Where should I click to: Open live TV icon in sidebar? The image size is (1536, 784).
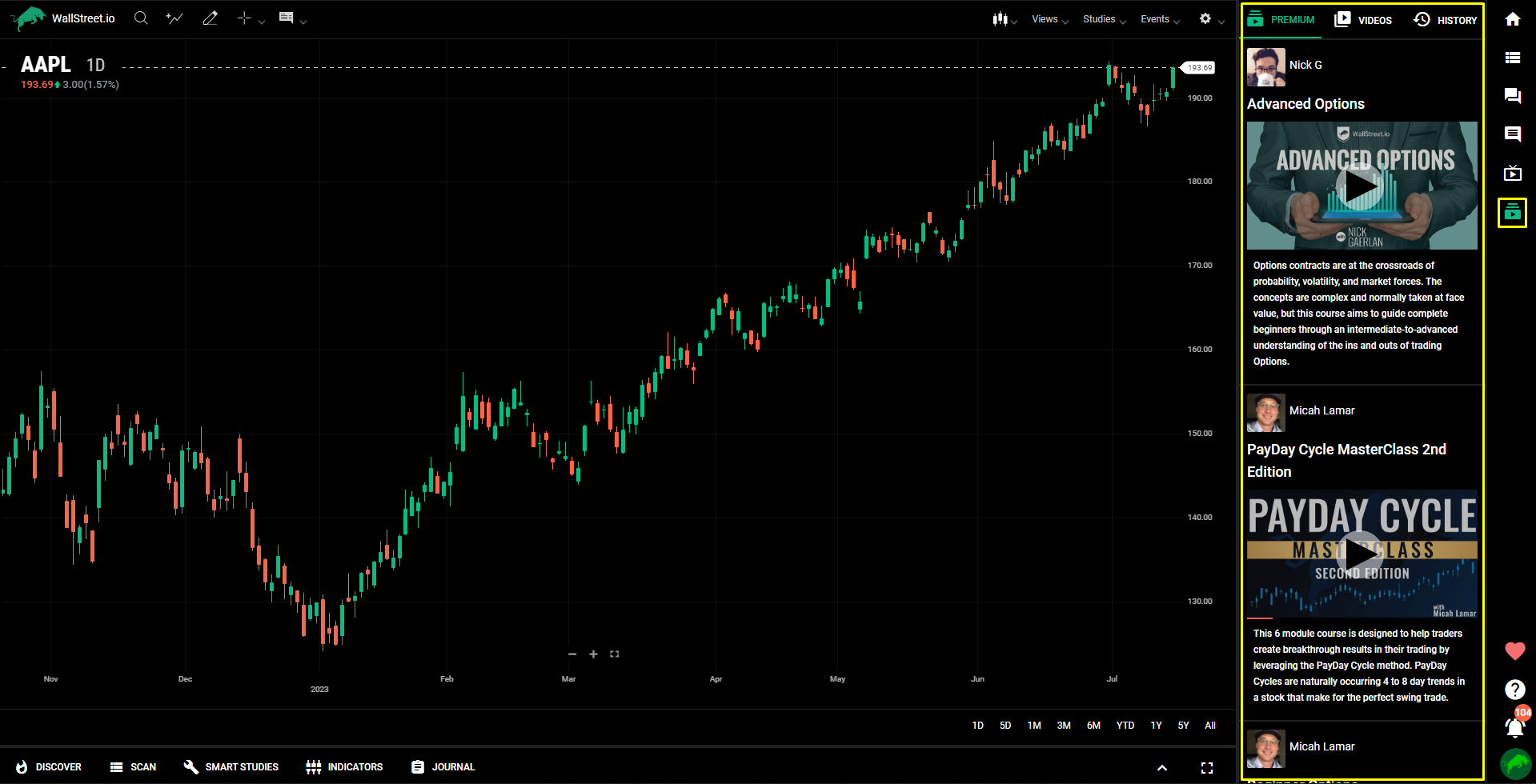point(1513,173)
